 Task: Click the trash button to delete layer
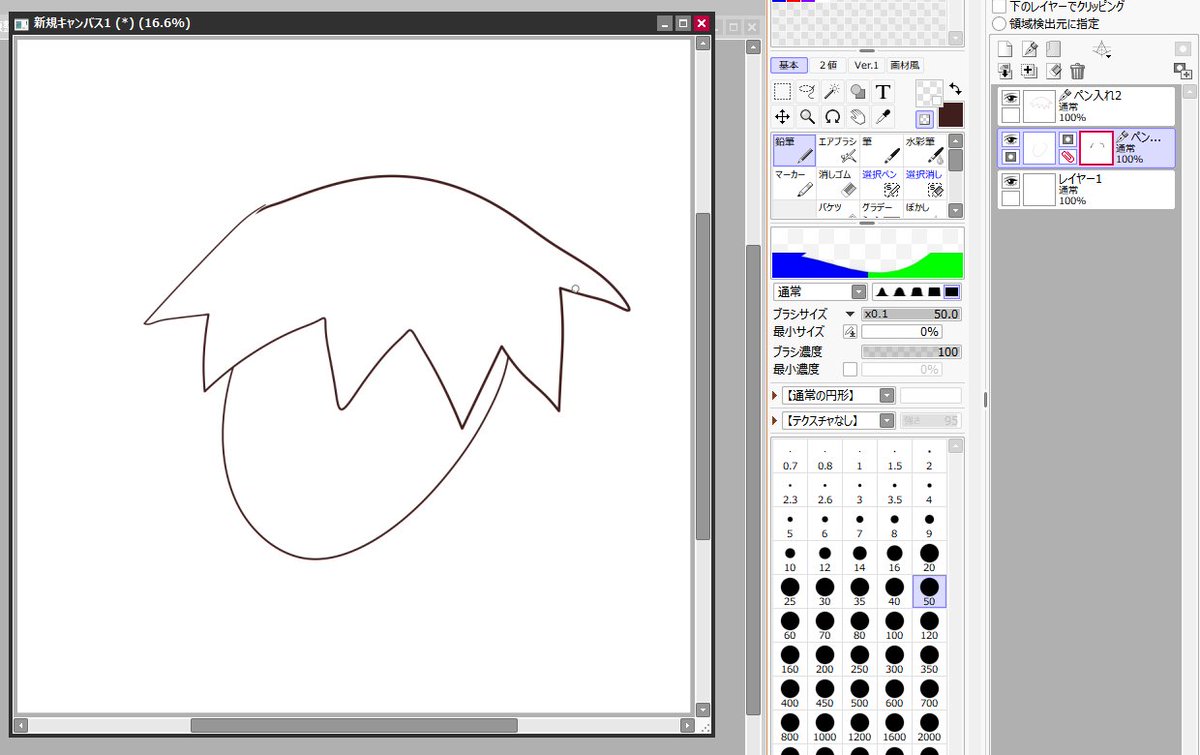pyautogui.click(x=1077, y=71)
